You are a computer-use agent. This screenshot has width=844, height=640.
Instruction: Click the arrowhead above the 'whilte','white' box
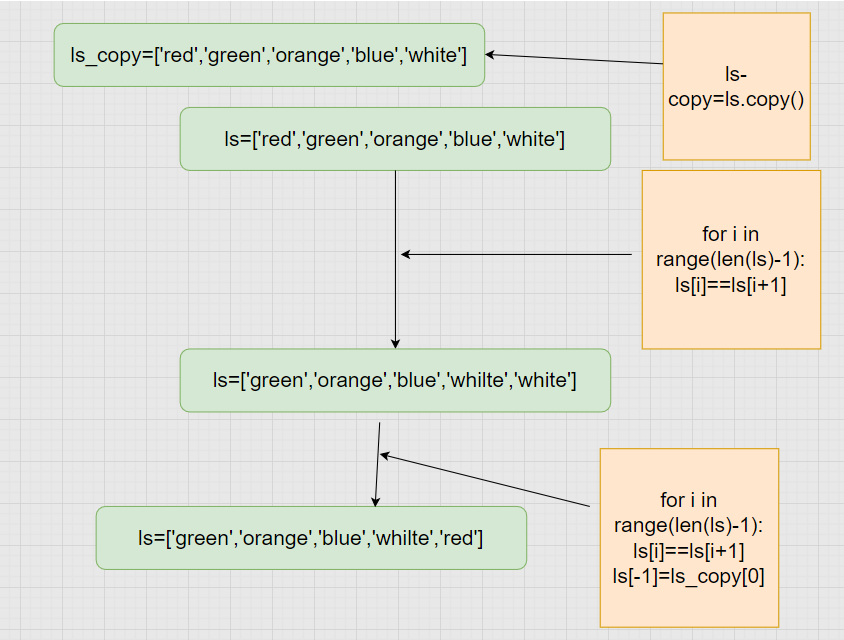(396, 344)
